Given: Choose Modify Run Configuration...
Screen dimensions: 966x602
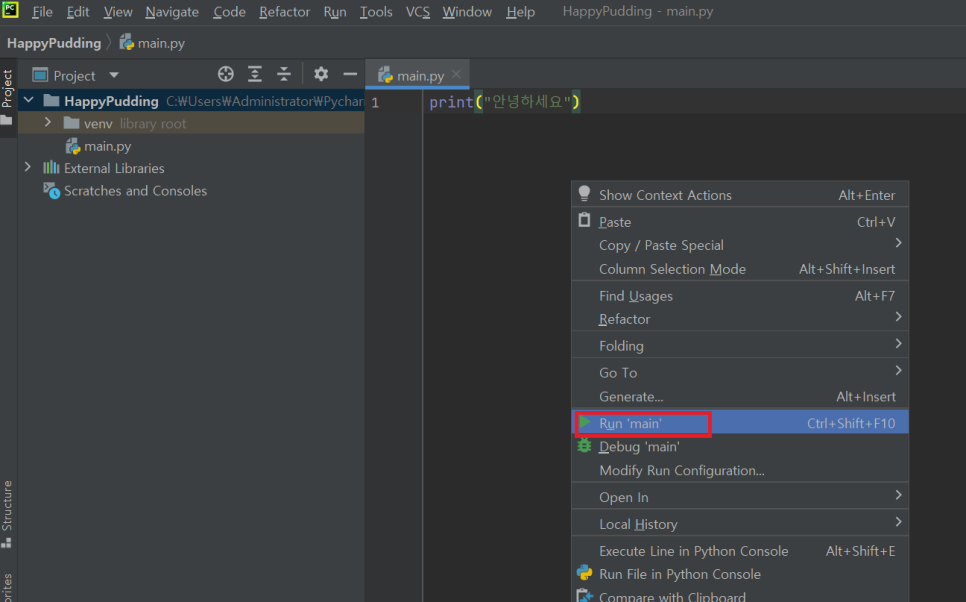Looking at the screenshot, I should [740, 471].
